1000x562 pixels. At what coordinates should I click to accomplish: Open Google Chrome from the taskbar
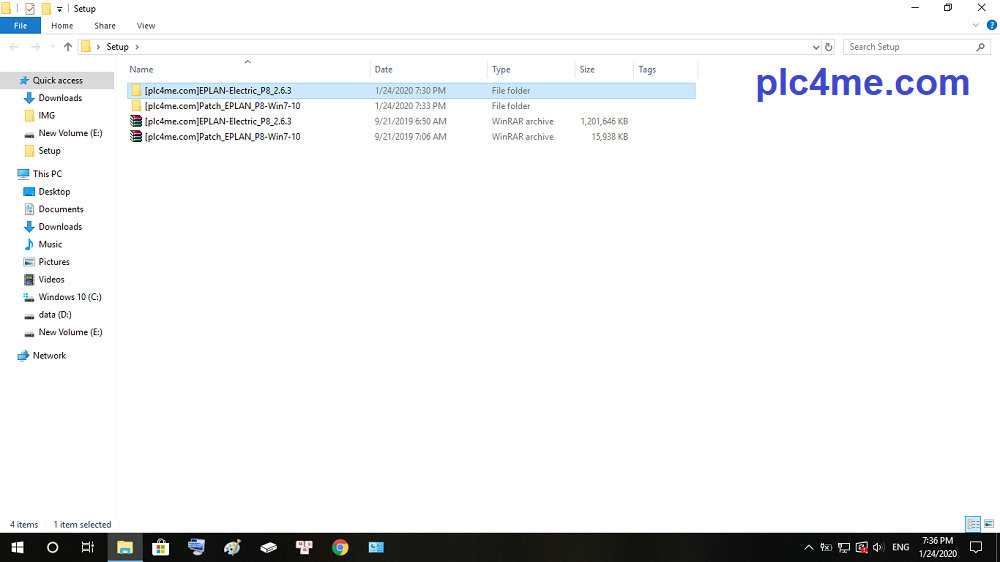tap(340, 547)
